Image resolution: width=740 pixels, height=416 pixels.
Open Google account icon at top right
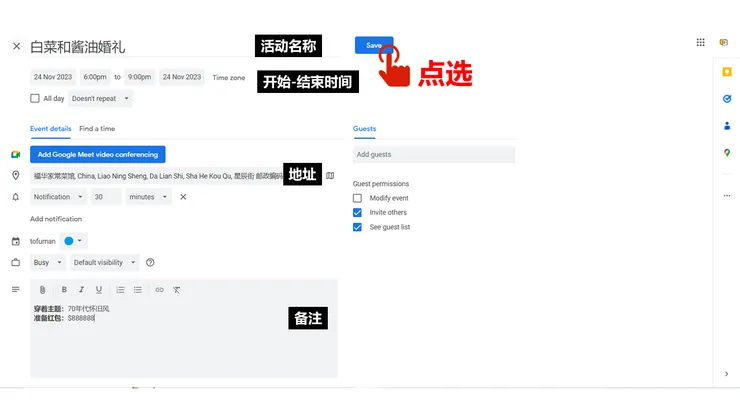(723, 42)
